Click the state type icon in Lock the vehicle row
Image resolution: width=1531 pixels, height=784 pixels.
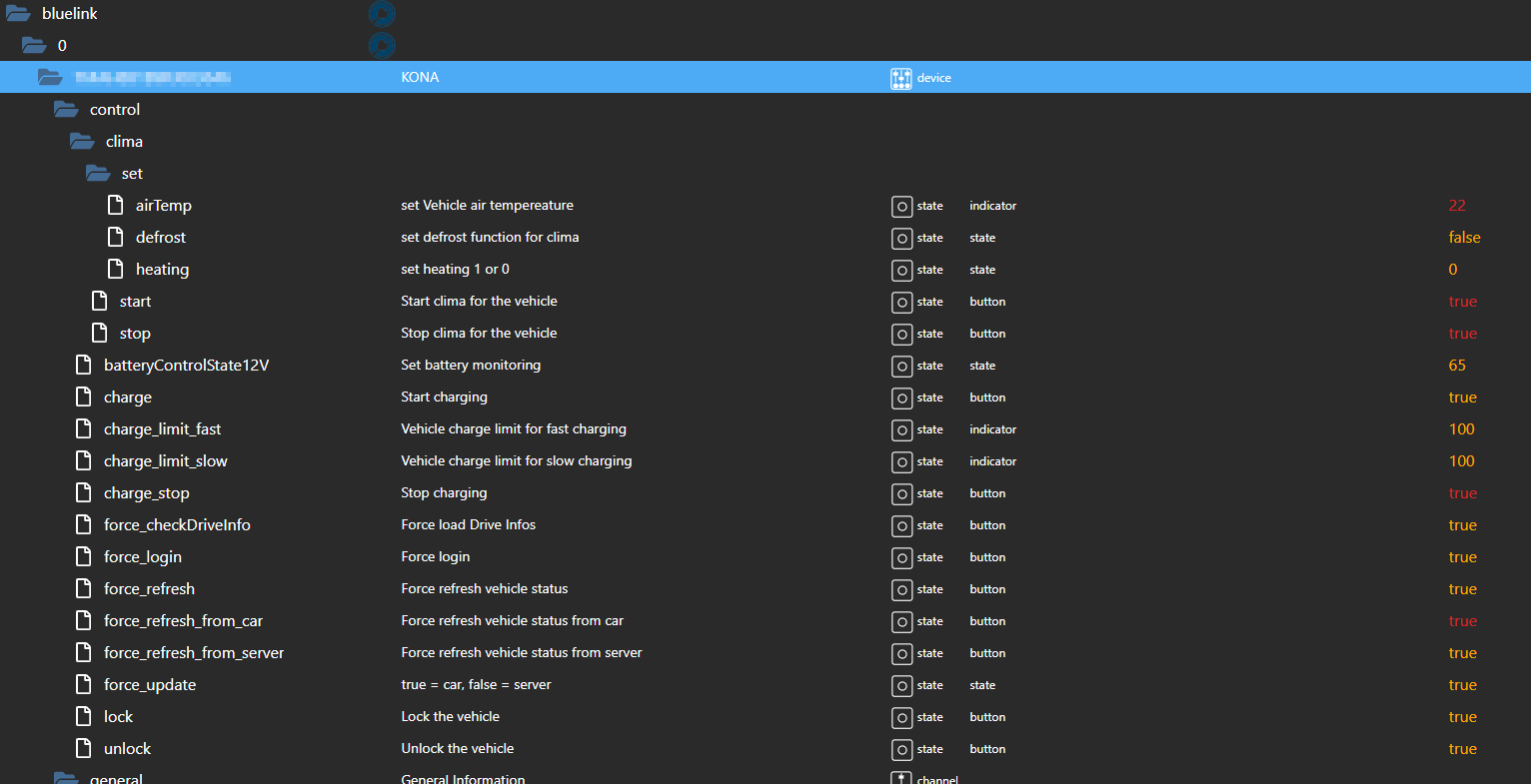[901, 718]
